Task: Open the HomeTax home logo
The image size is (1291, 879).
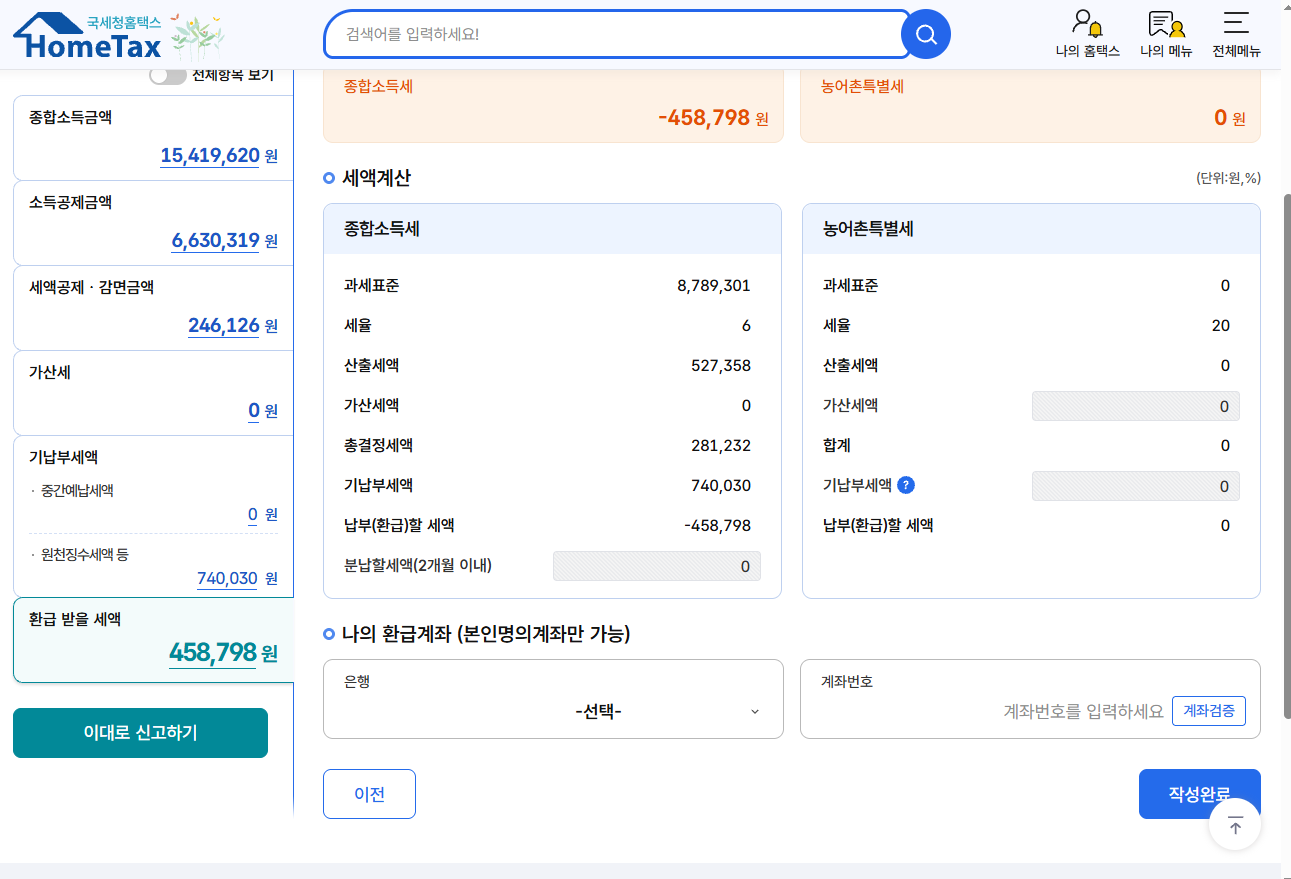Action: pyautogui.click(x=88, y=35)
